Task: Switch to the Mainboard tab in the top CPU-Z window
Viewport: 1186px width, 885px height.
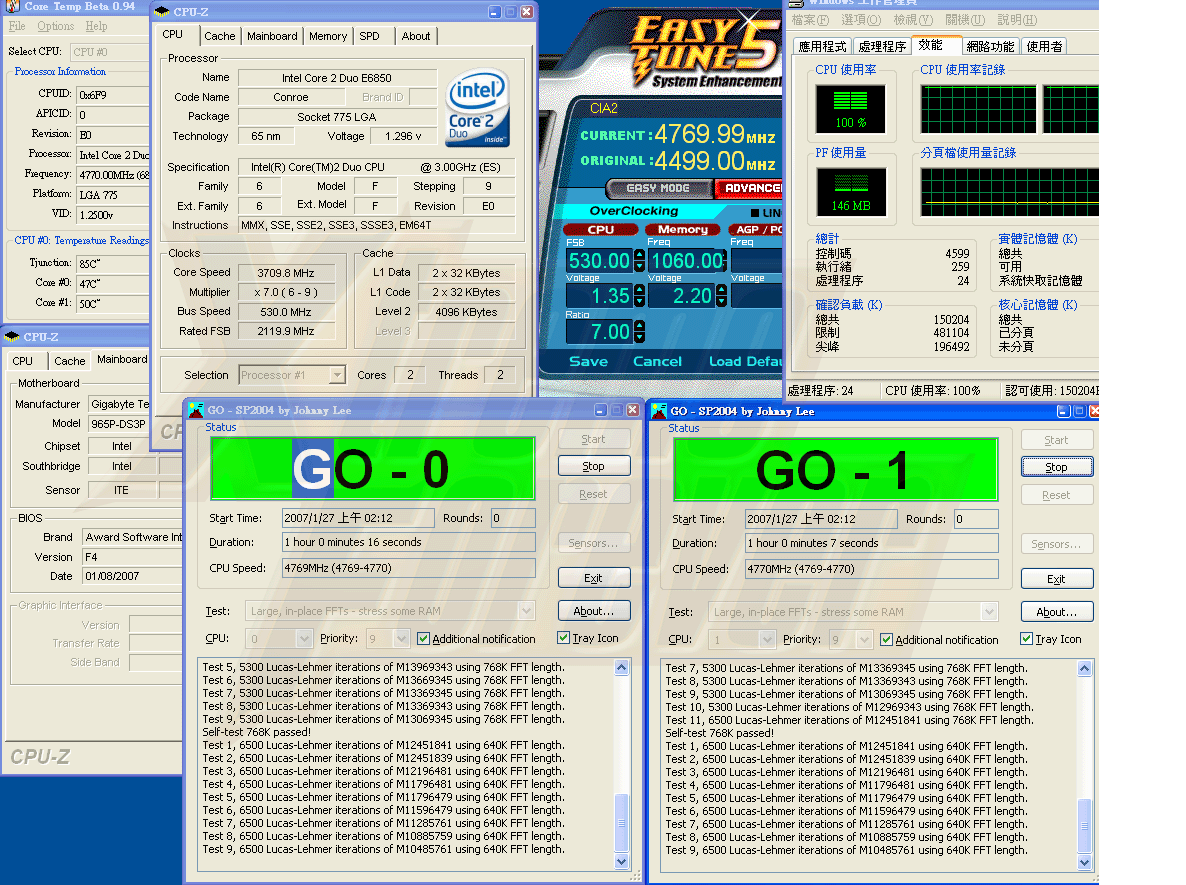Action: click(x=272, y=36)
